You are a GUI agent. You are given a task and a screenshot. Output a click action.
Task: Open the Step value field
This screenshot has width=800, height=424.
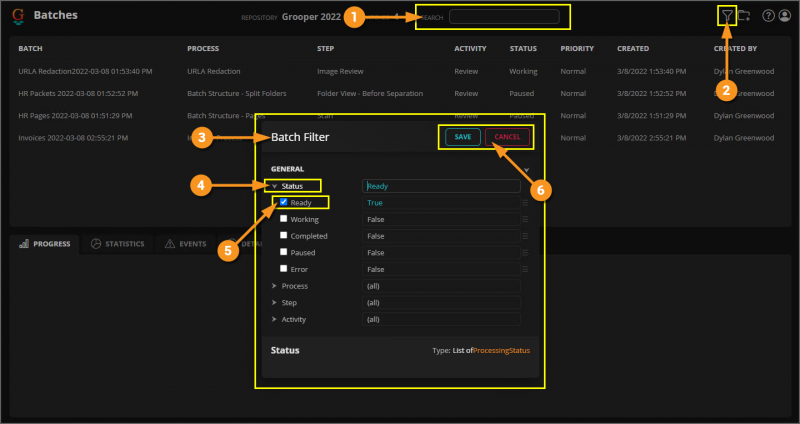(x=441, y=303)
